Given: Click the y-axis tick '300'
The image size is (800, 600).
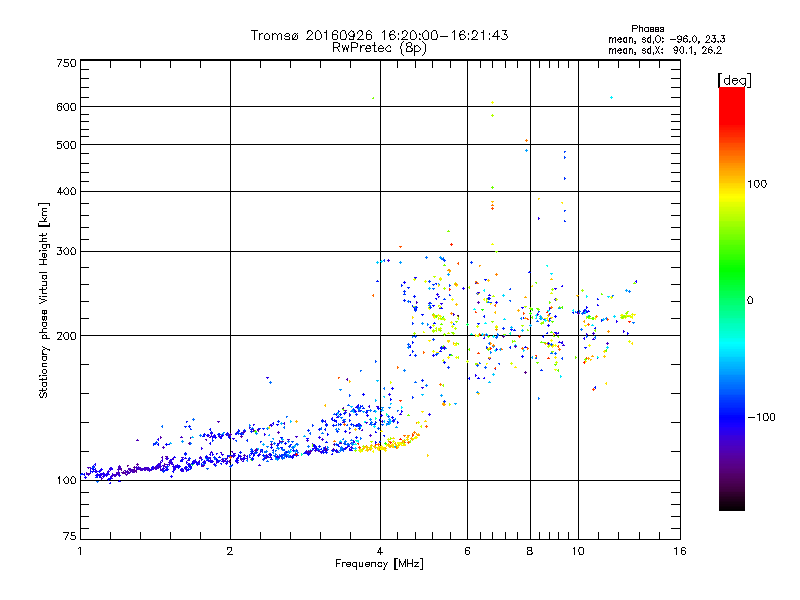Looking at the screenshot, I should 66,251.
